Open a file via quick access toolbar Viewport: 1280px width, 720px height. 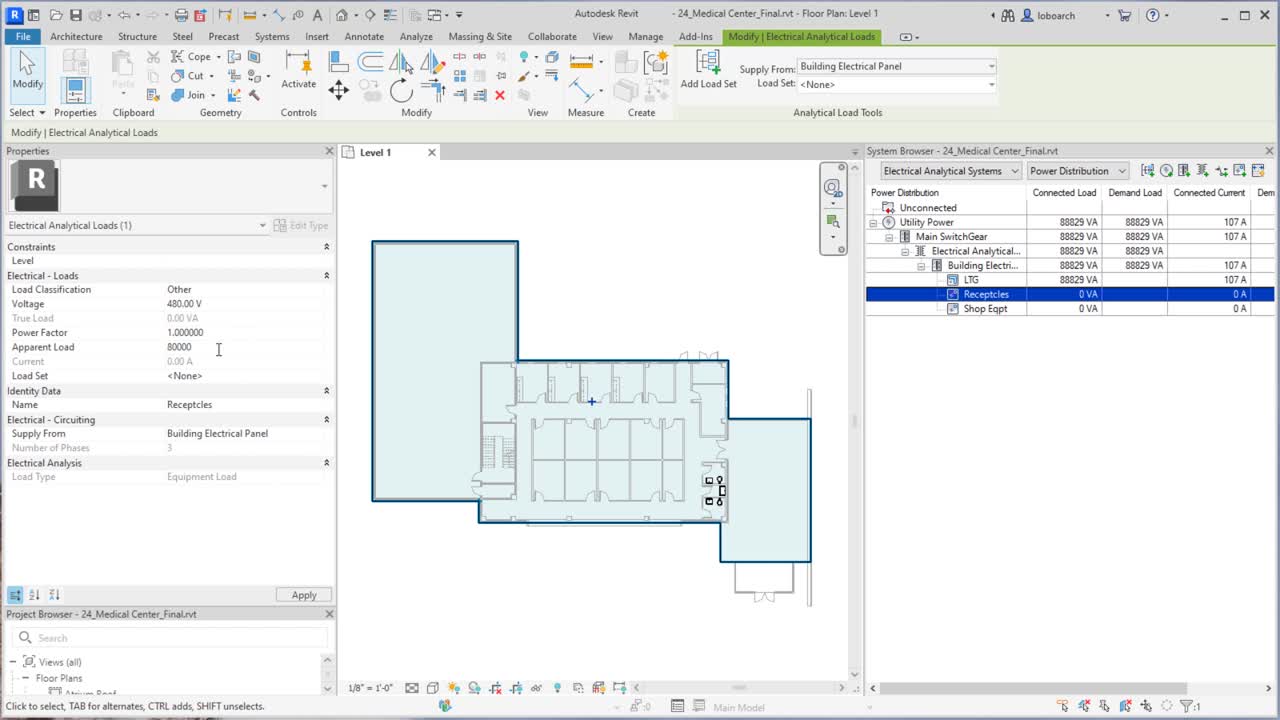click(56, 15)
